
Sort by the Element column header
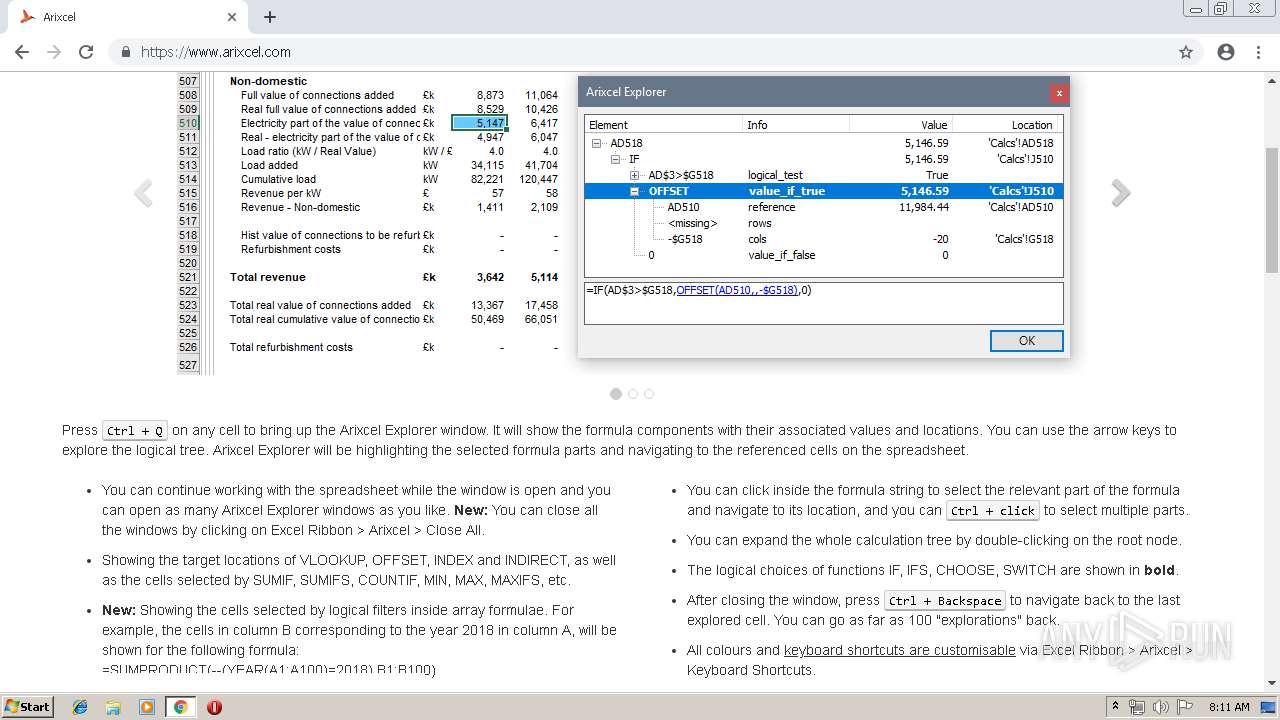[x=664, y=125]
